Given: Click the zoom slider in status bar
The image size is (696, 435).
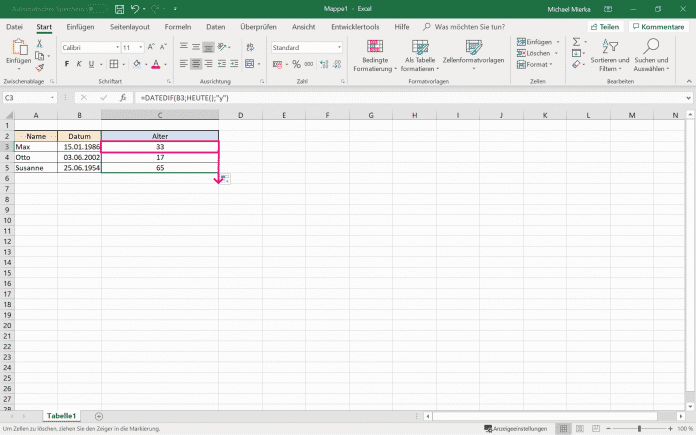Looking at the screenshot, I should pyautogui.click(x=640, y=429).
